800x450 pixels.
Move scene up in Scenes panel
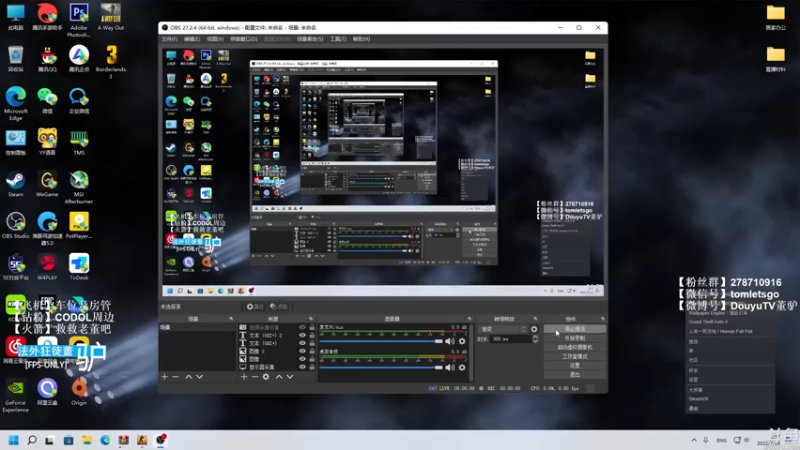(x=188, y=377)
